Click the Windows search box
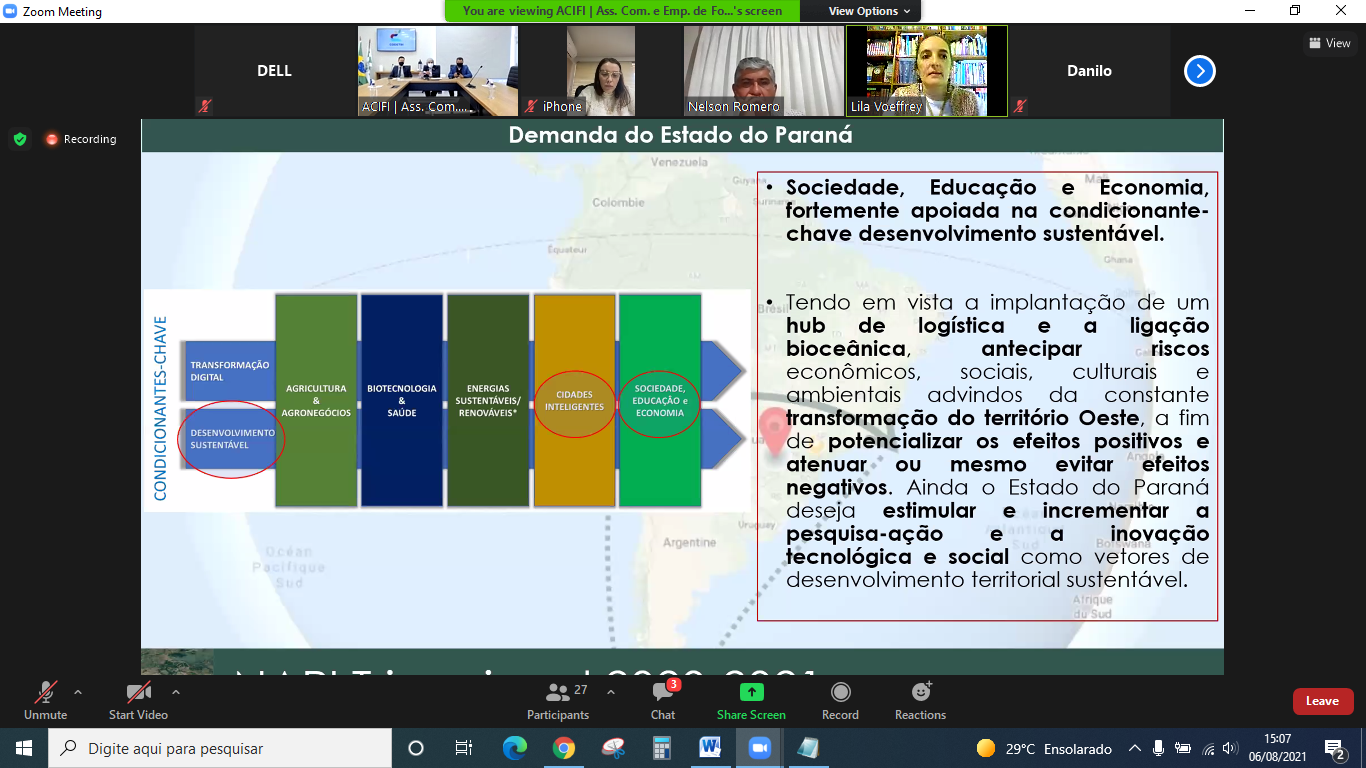Viewport: 1366px width, 768px height. (220, 748)
